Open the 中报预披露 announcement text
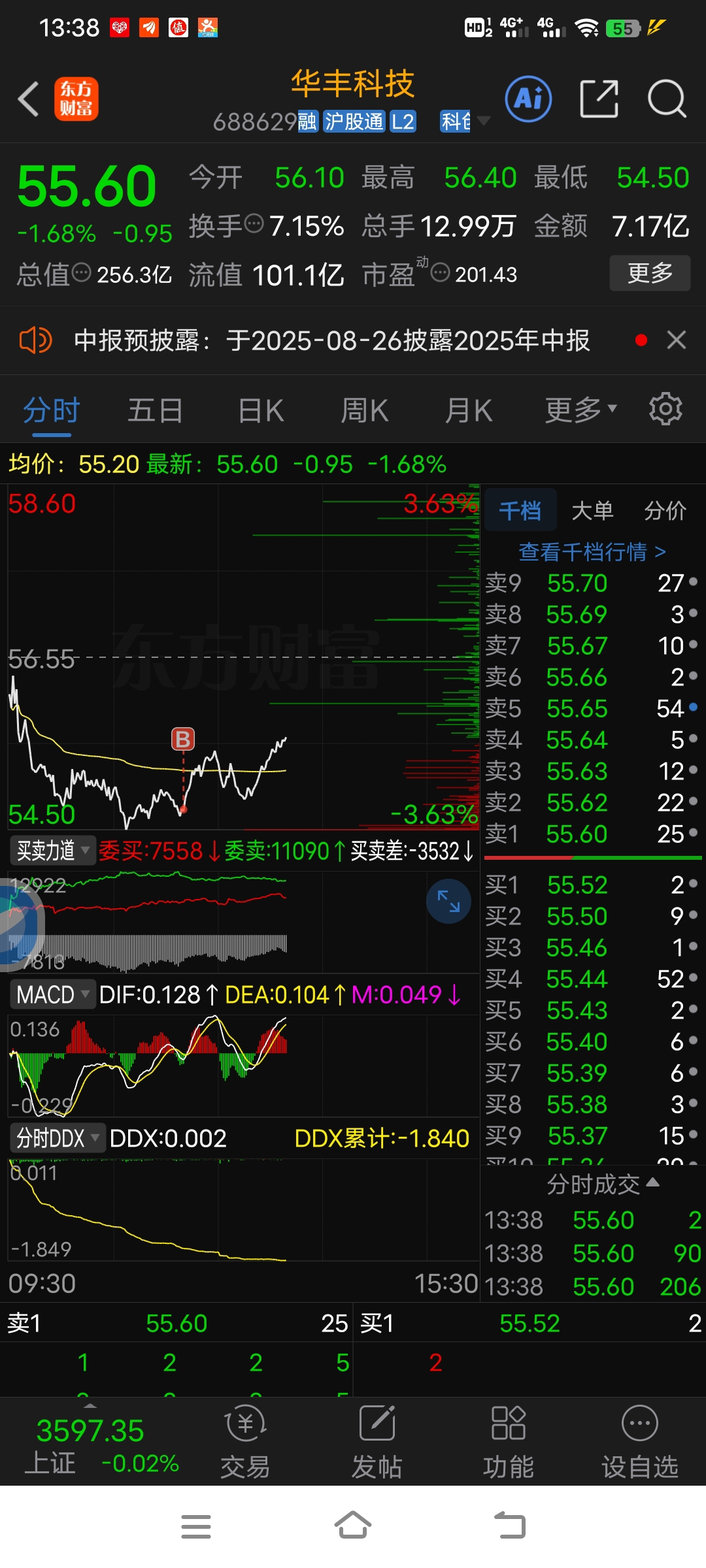 tap(331, 340)
